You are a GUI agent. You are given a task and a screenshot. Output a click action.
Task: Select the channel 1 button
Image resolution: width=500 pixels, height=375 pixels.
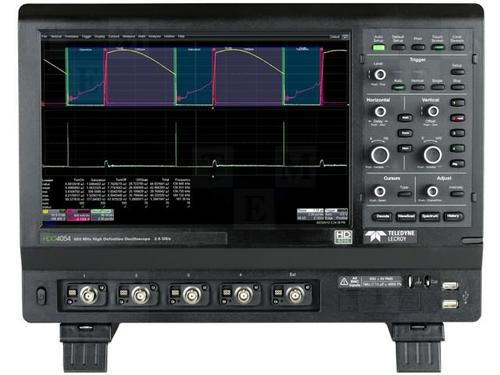[457, 102]
